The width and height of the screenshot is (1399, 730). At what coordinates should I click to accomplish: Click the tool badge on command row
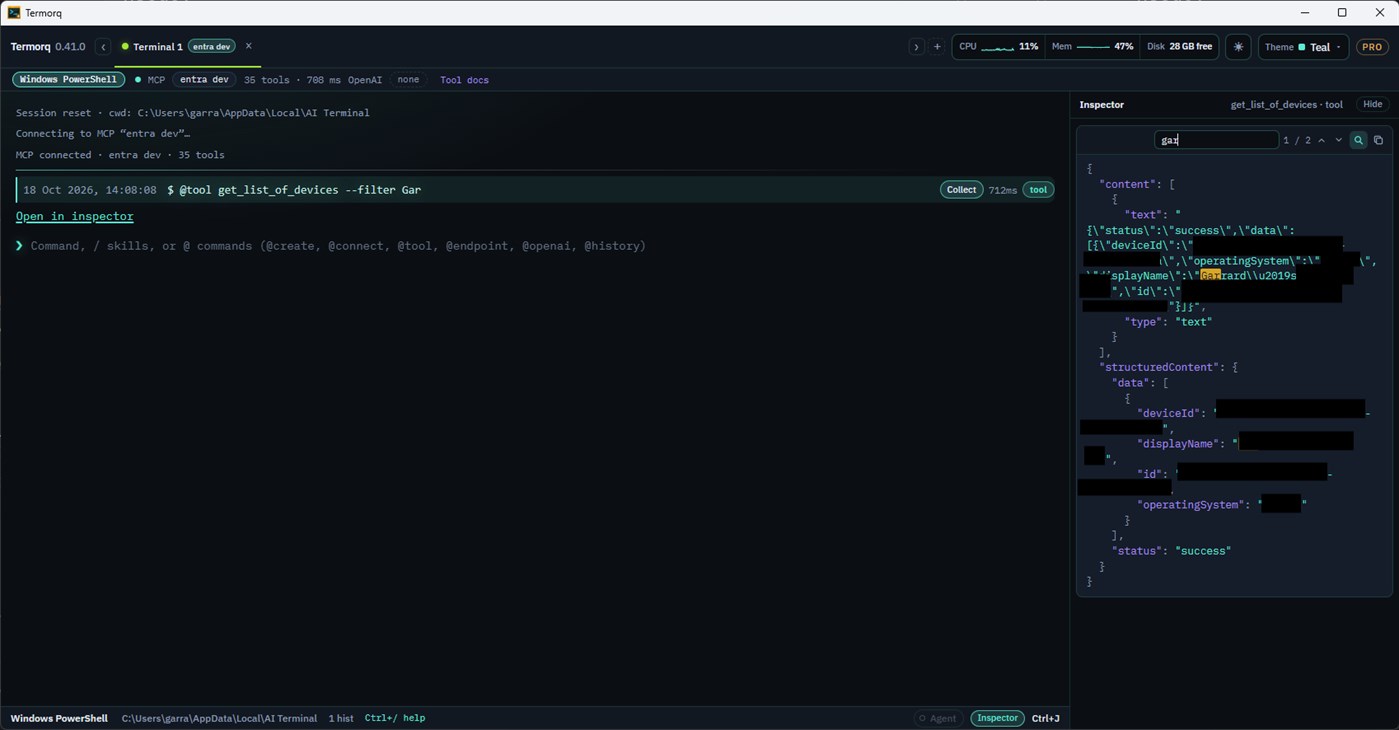[x=1038, y=190]
